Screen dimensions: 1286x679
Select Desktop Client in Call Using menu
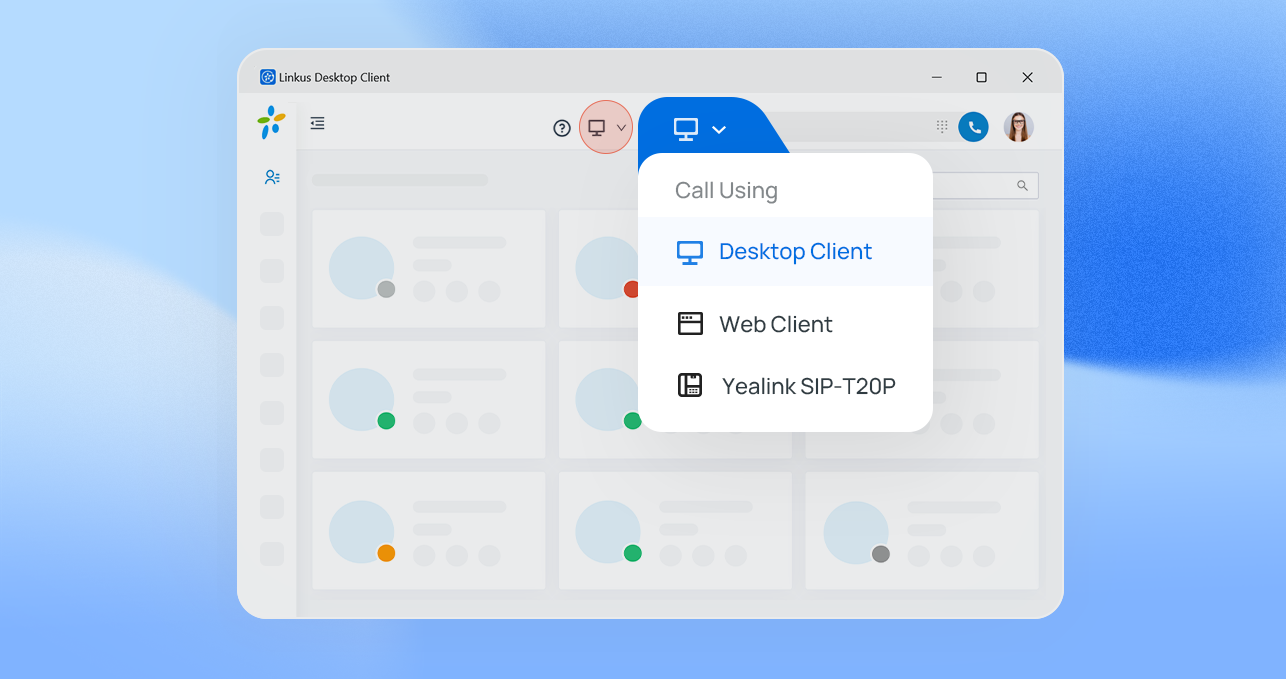pos(785,251)
